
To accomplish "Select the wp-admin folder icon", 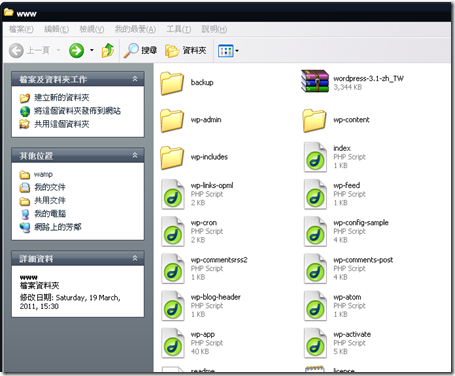I will 172,120.
